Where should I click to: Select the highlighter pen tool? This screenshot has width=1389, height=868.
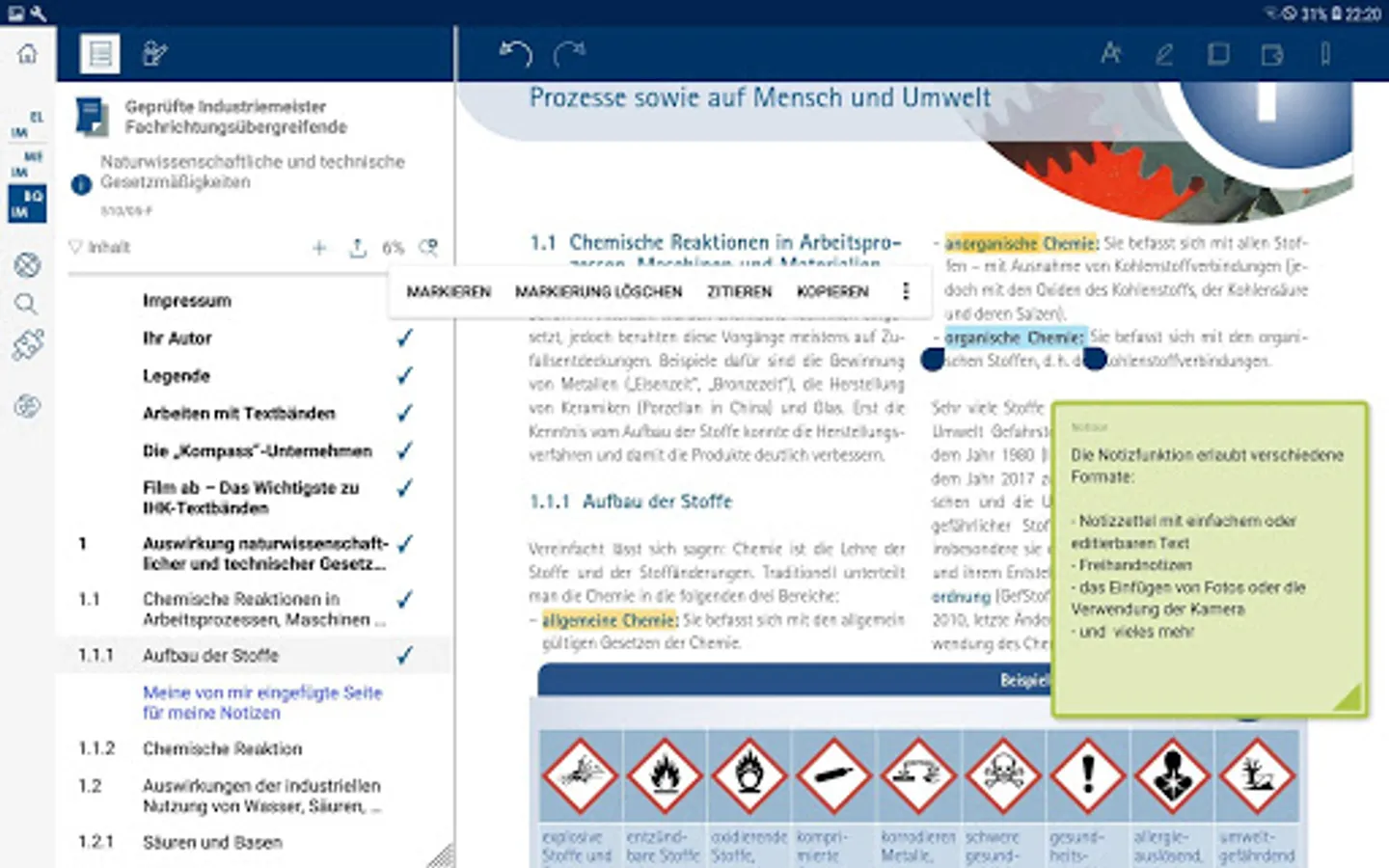tap(1164, 55)
